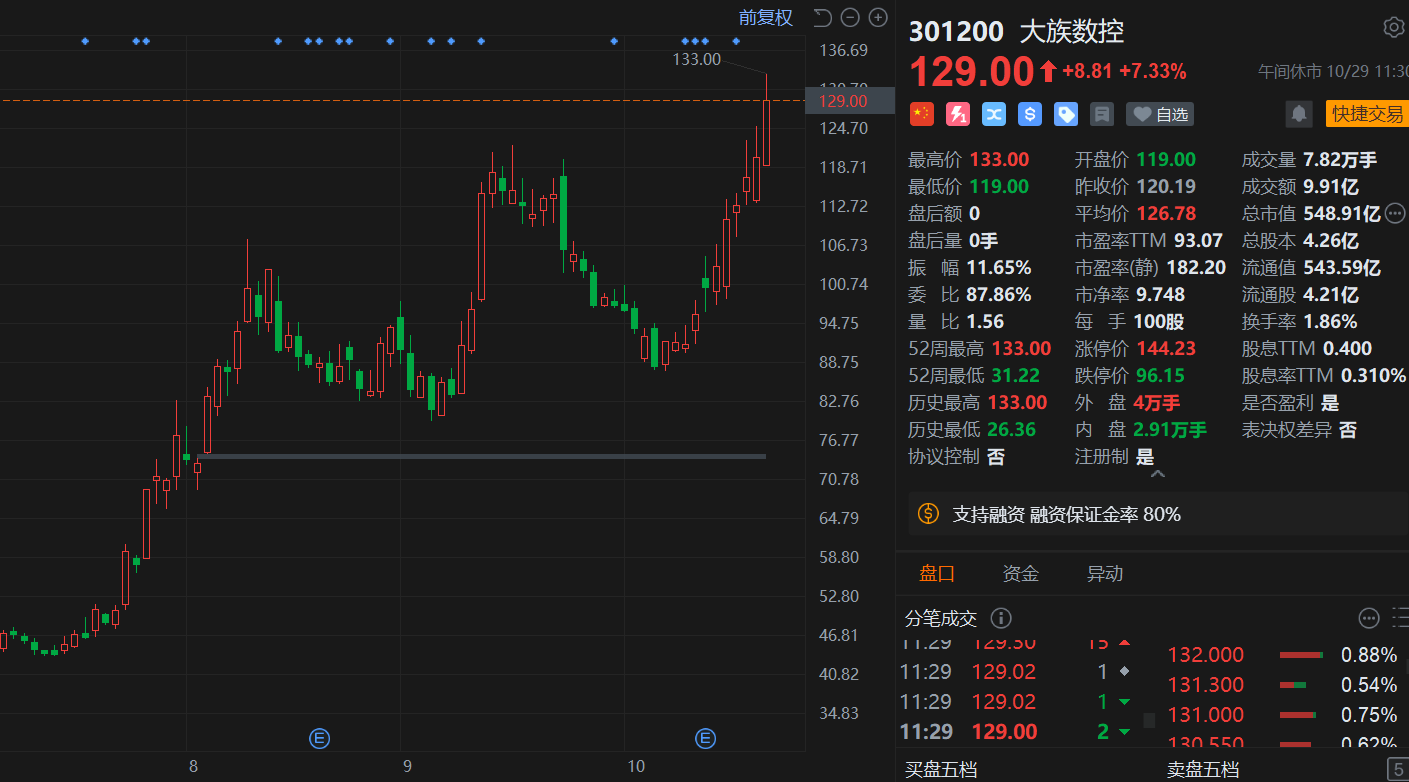Expand more options next to 总市值
Screen dimensions: 1409x782
1395,213
